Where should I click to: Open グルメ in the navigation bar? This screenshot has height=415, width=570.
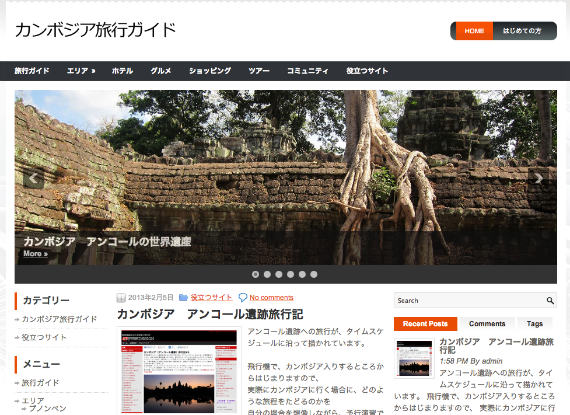pyautogui.click(x=161, y=71)
